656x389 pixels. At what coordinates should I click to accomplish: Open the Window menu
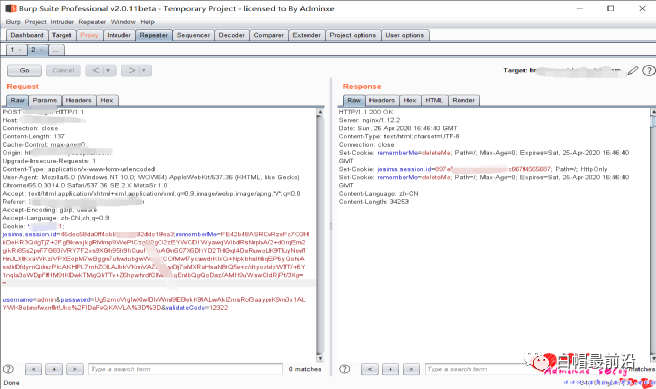point(123,22)
